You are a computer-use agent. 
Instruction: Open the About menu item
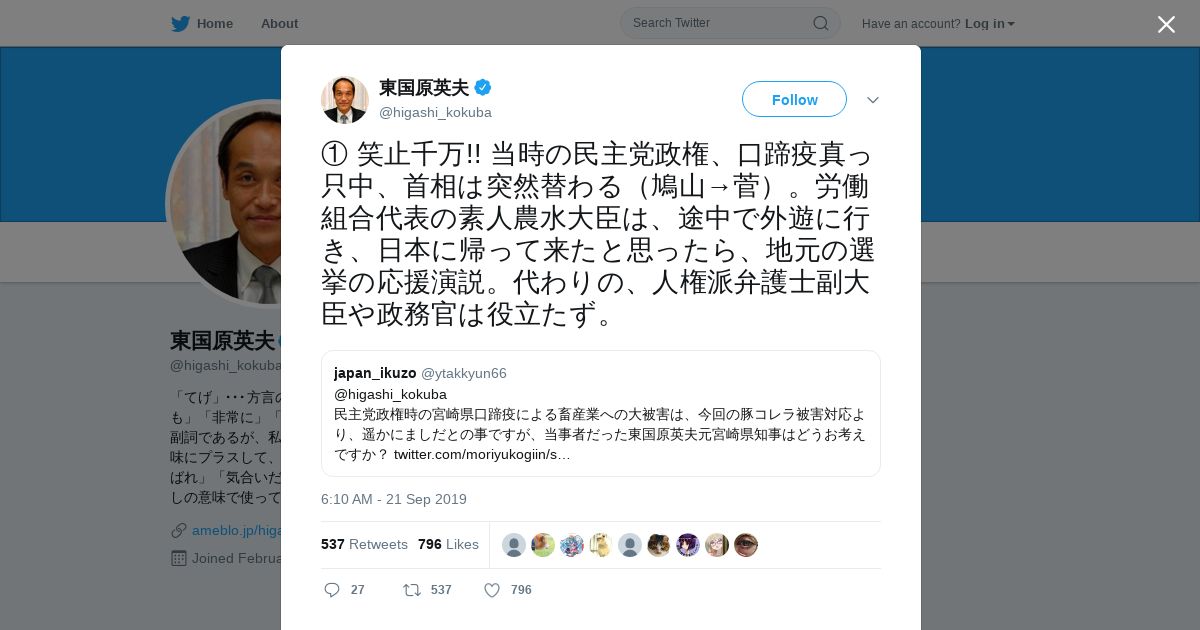(x=279, y=23)
